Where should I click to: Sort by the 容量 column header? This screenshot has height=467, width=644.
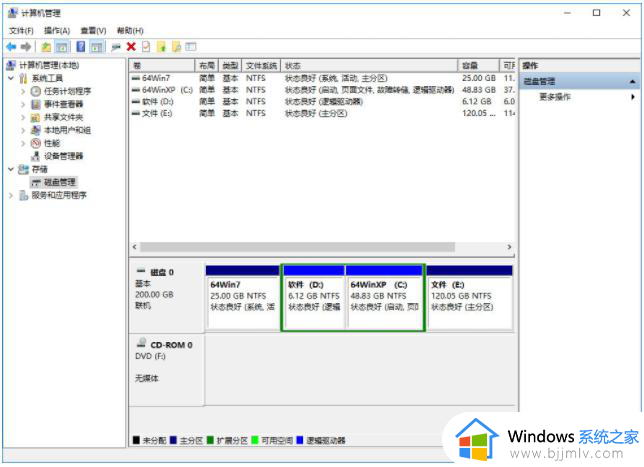tap(478, 66)
